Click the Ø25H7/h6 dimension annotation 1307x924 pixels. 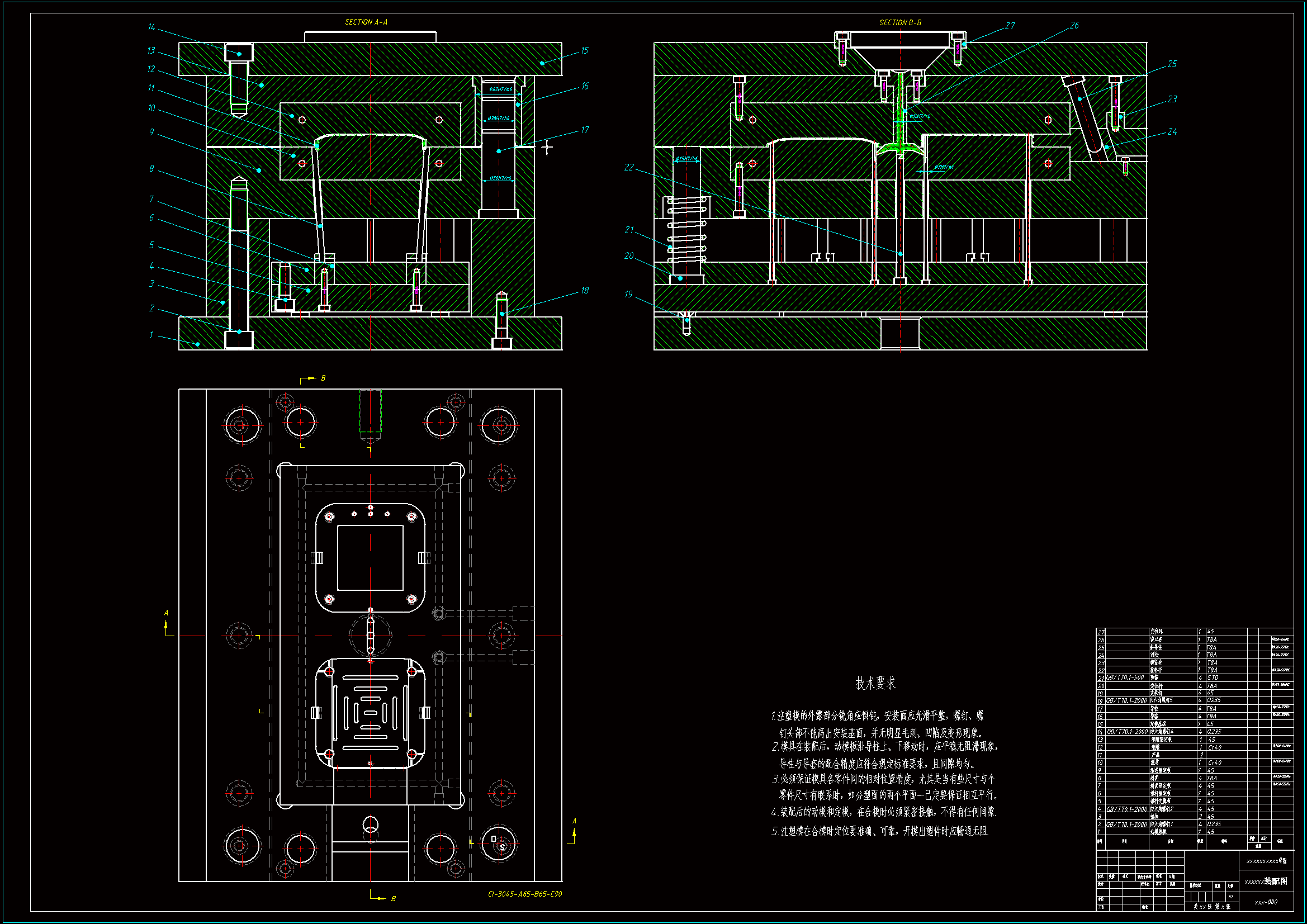pyautogui.click(x=686, y=159)
